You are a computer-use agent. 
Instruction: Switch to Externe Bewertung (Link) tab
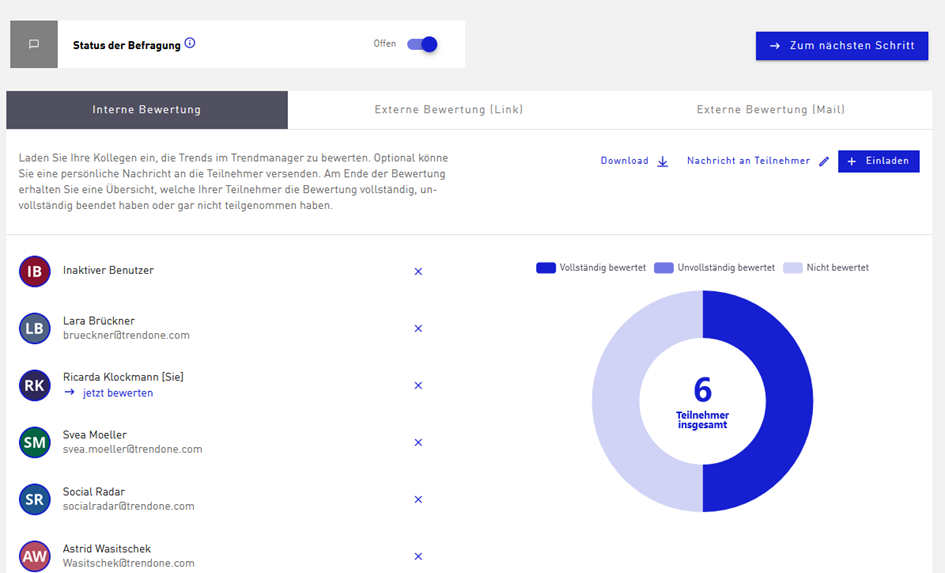pos(449,110)
